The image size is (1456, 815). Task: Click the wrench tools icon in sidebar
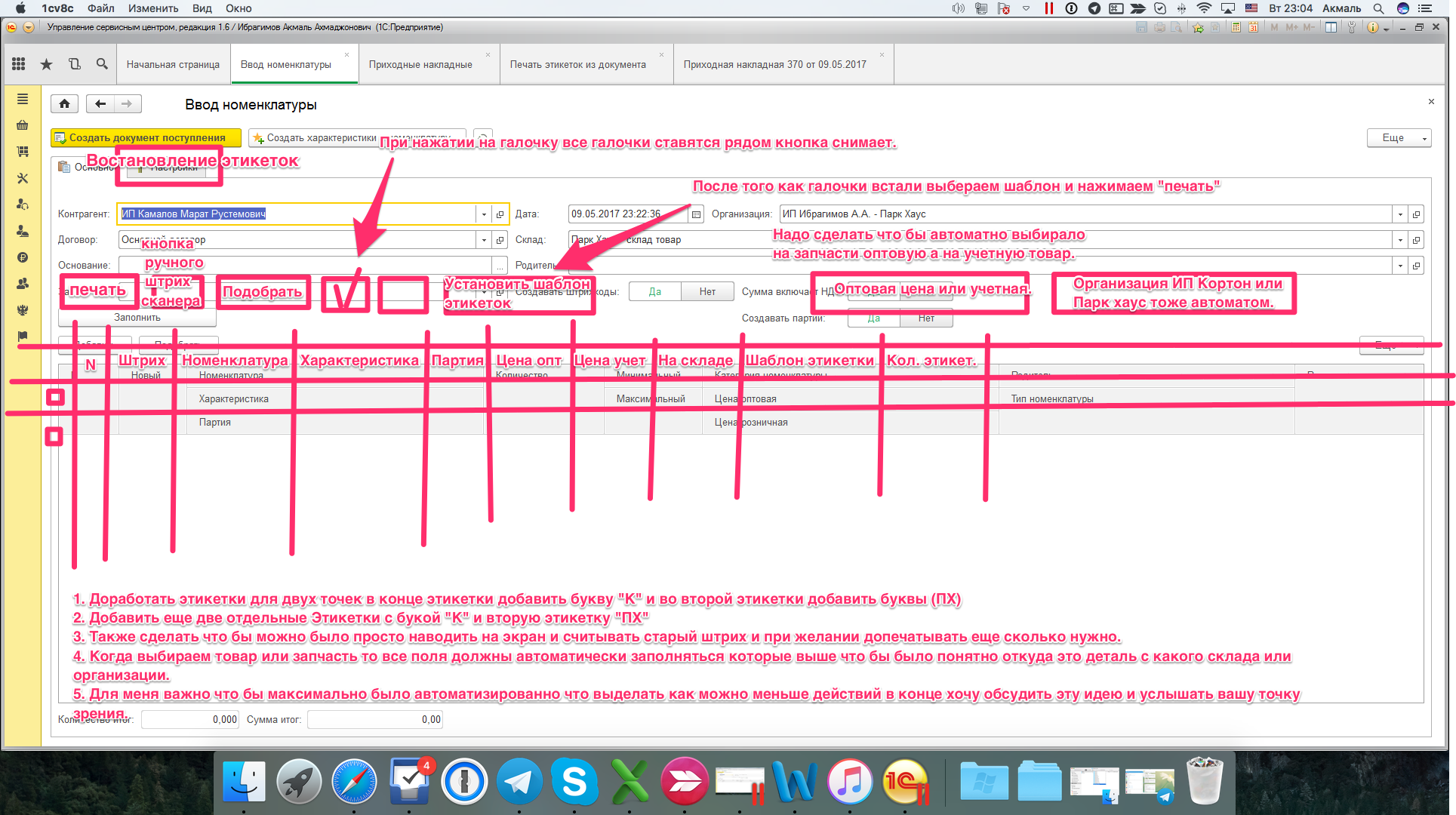pos(23,178)
